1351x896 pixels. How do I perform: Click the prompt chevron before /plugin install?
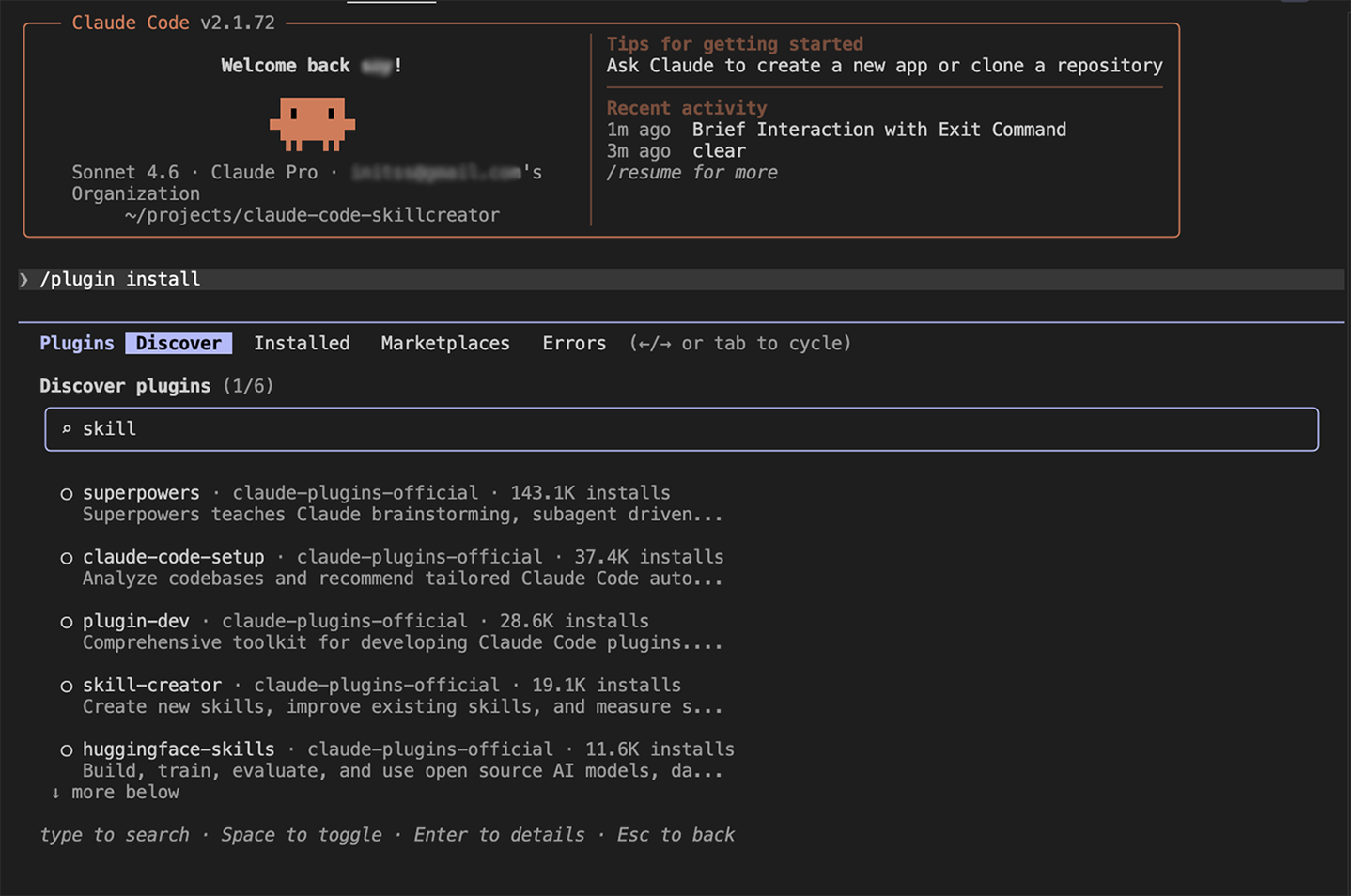pyautogui.click(x=23, y=280)
